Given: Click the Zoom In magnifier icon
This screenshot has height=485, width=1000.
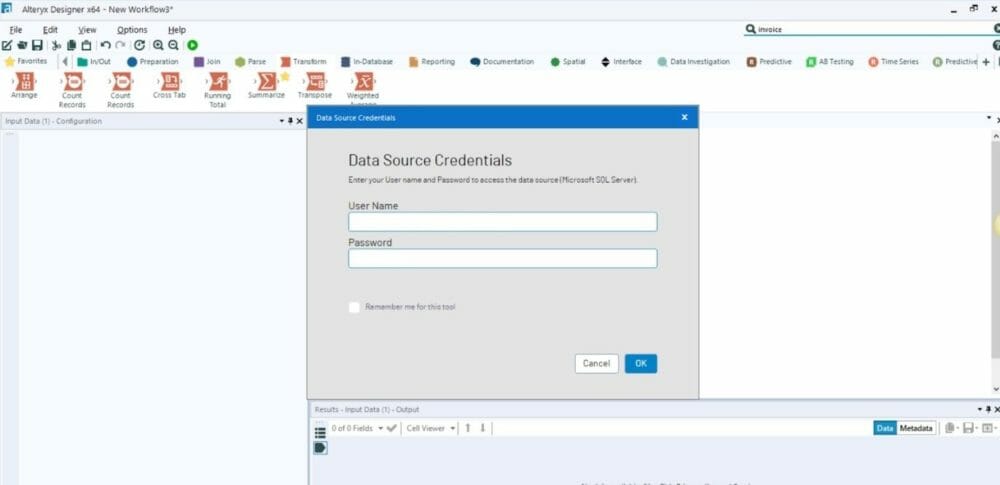Looking at the screenshot, I should click(158, 45).
